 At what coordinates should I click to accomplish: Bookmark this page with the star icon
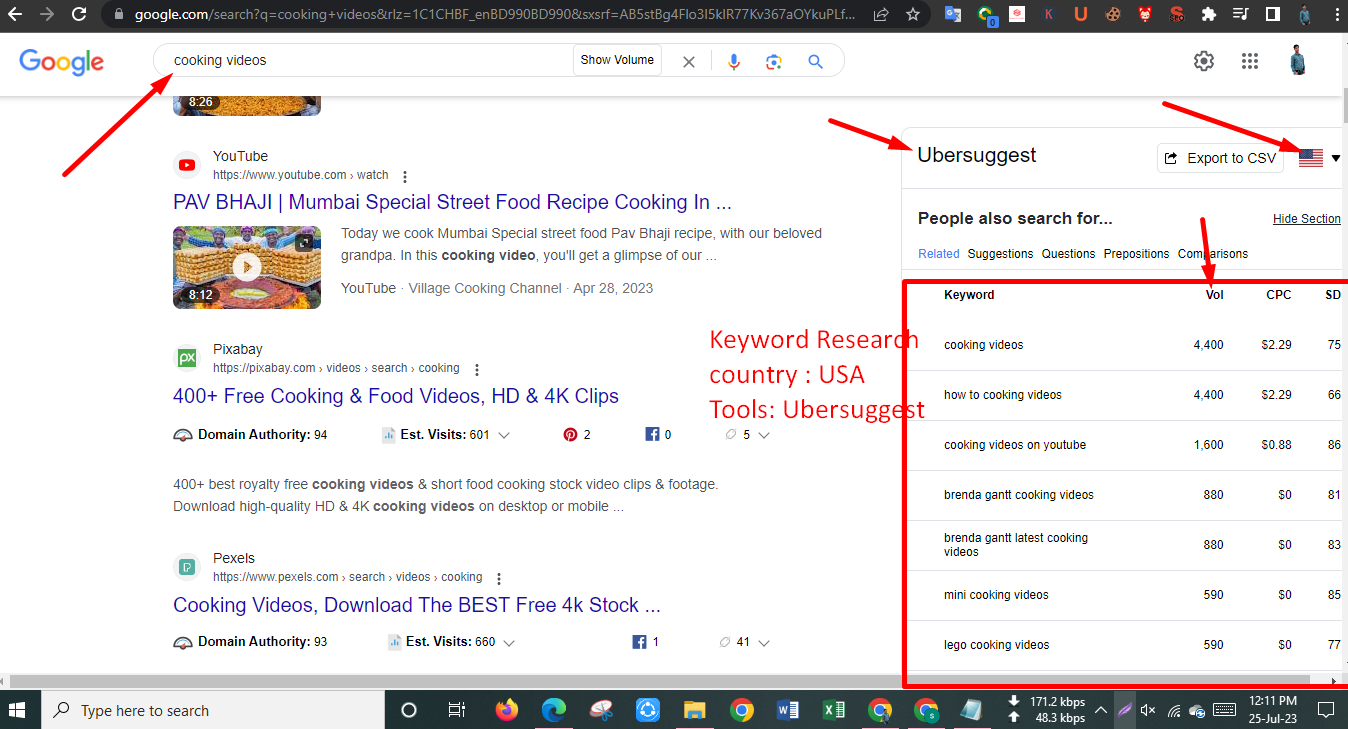912,15
